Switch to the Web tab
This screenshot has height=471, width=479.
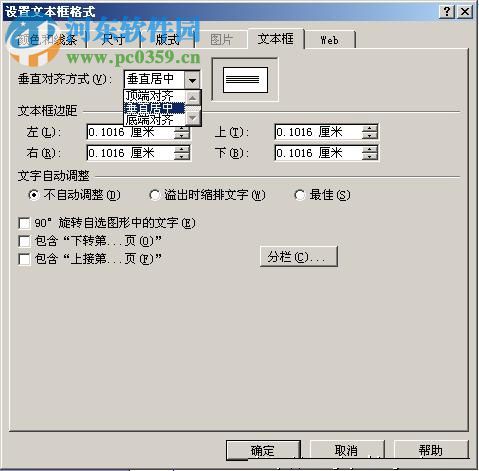[x=329, y=40]
